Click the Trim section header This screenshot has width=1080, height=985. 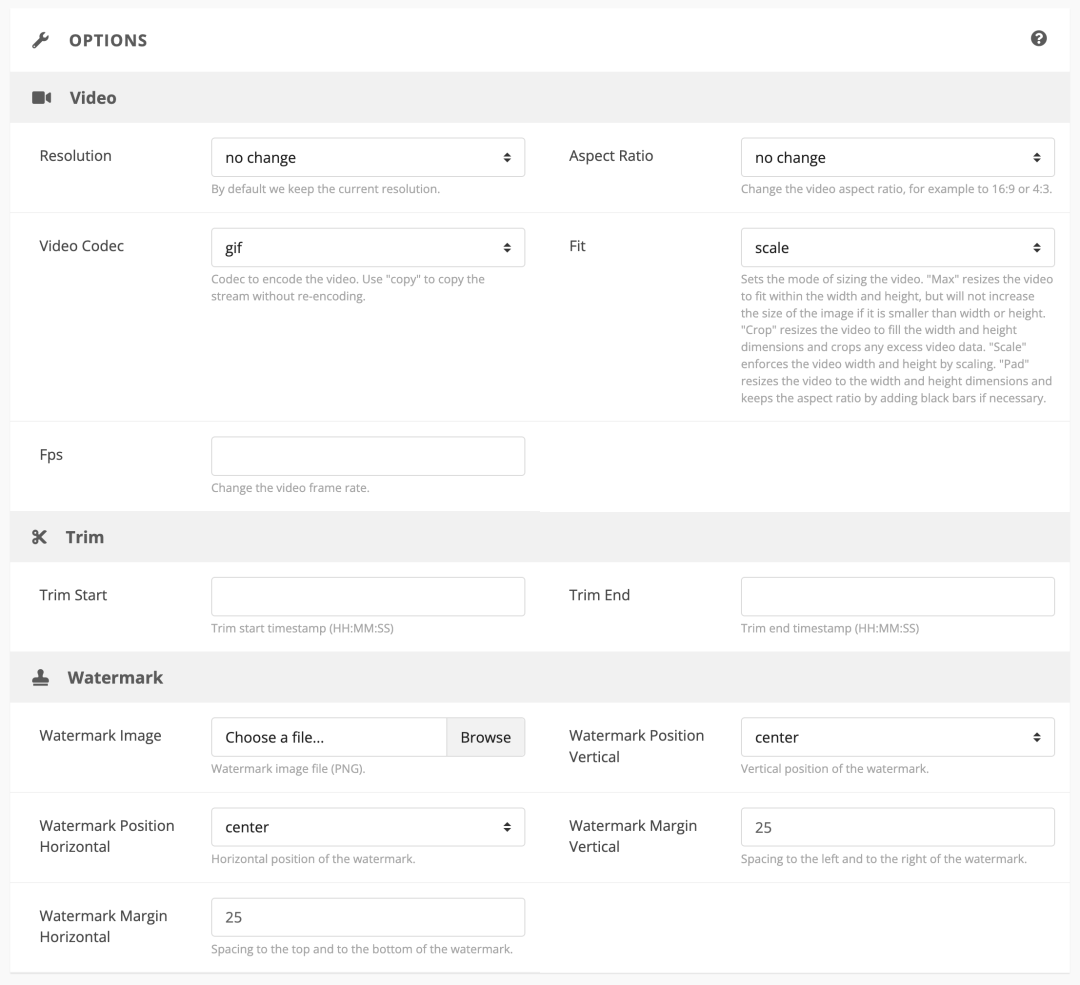[85, 537]
